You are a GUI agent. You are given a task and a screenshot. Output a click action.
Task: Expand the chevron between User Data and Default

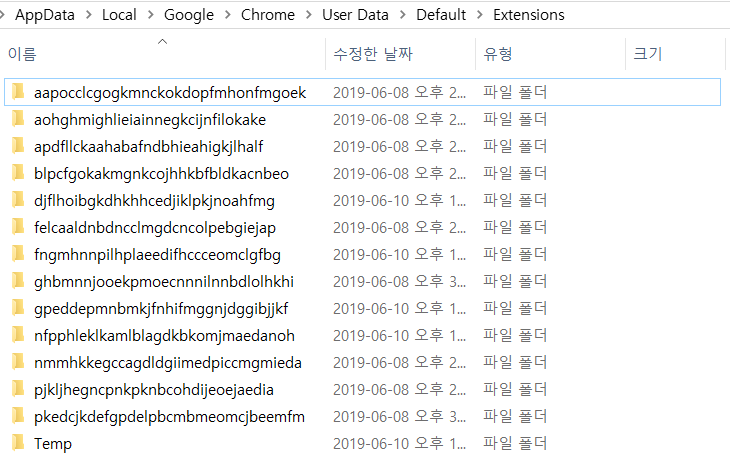[x=403, y=15]
